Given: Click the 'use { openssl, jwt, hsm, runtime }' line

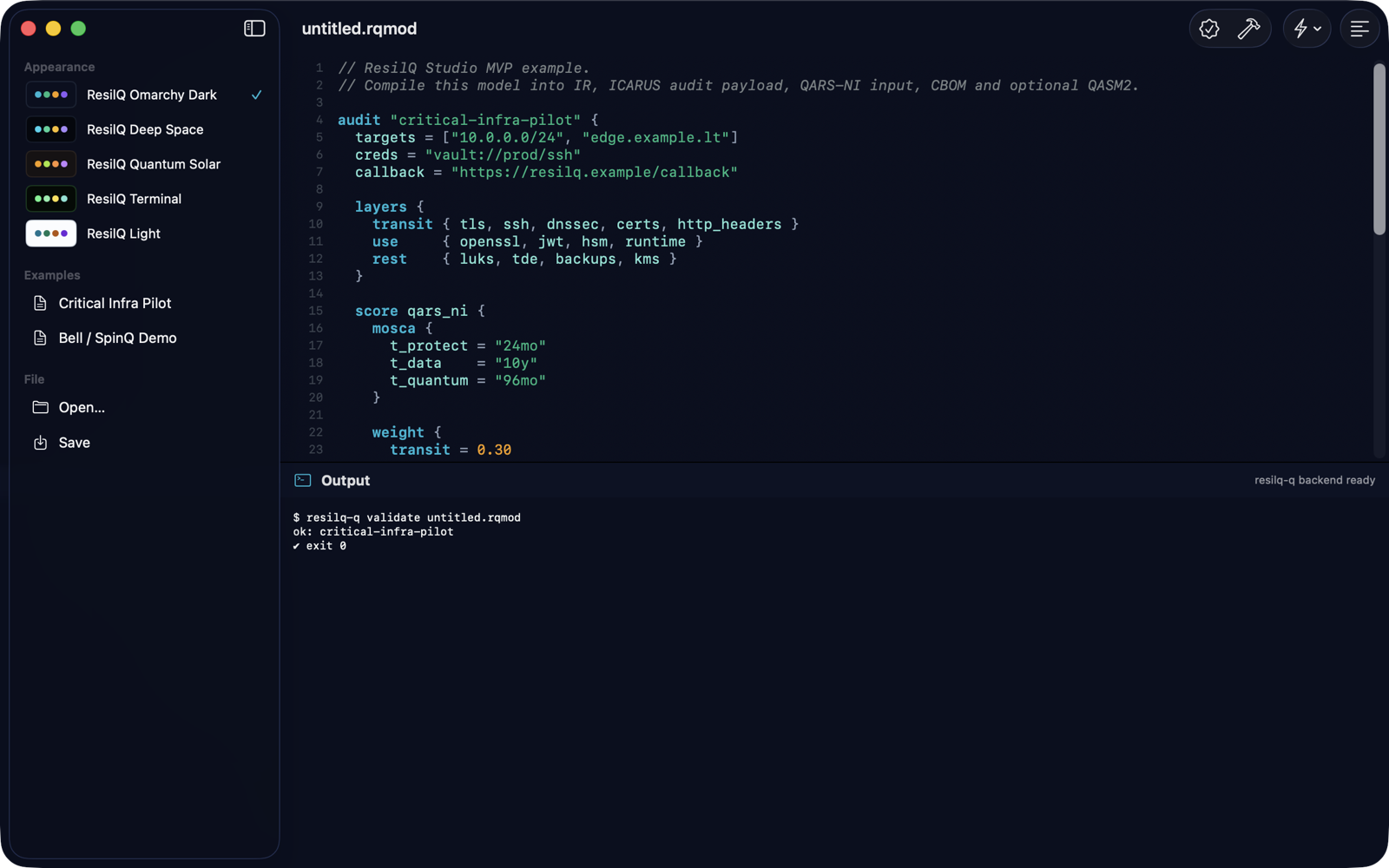Looking at the screenshot, I should click(537, 241).
